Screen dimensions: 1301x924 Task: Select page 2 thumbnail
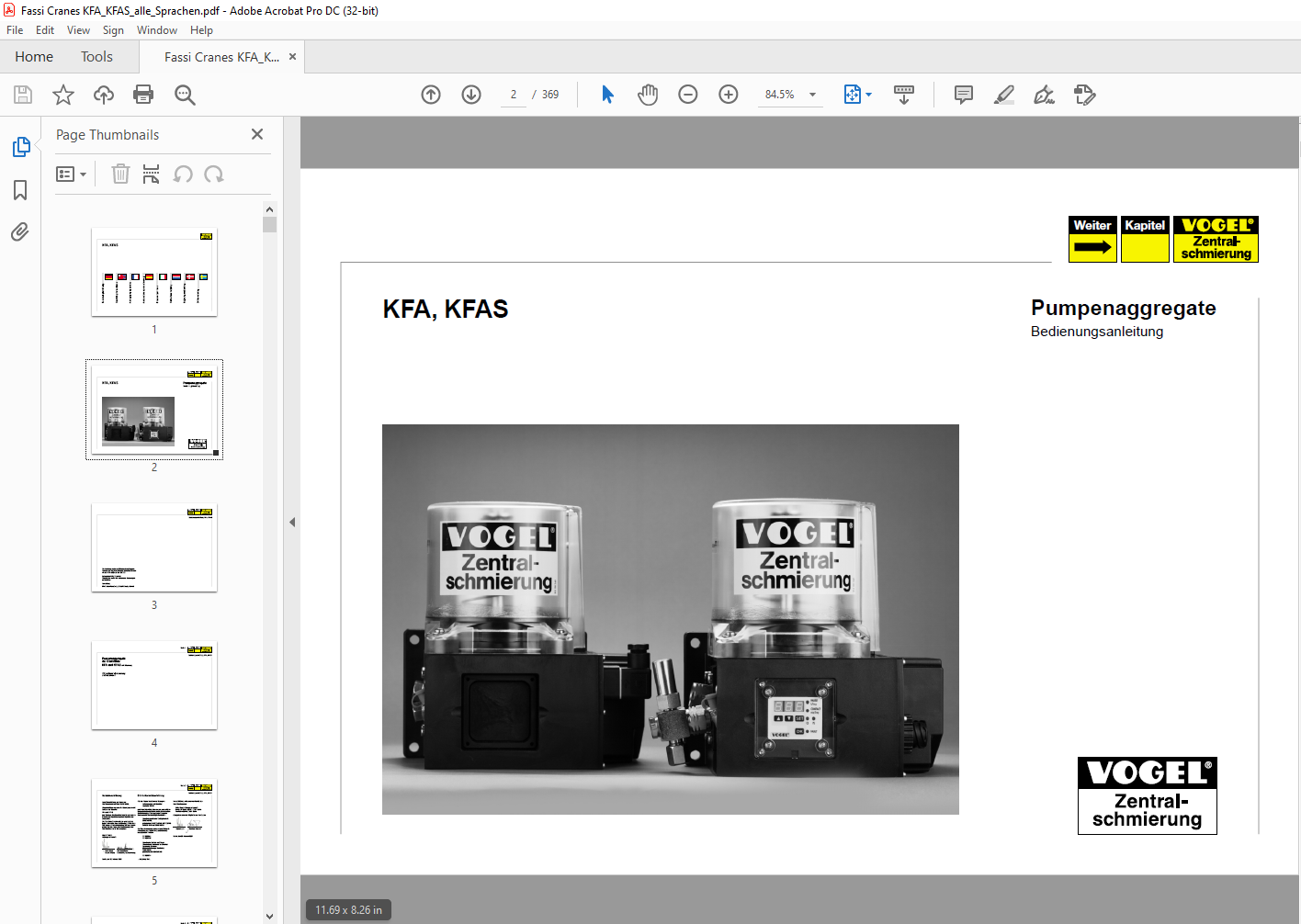[x=154, y=410]
